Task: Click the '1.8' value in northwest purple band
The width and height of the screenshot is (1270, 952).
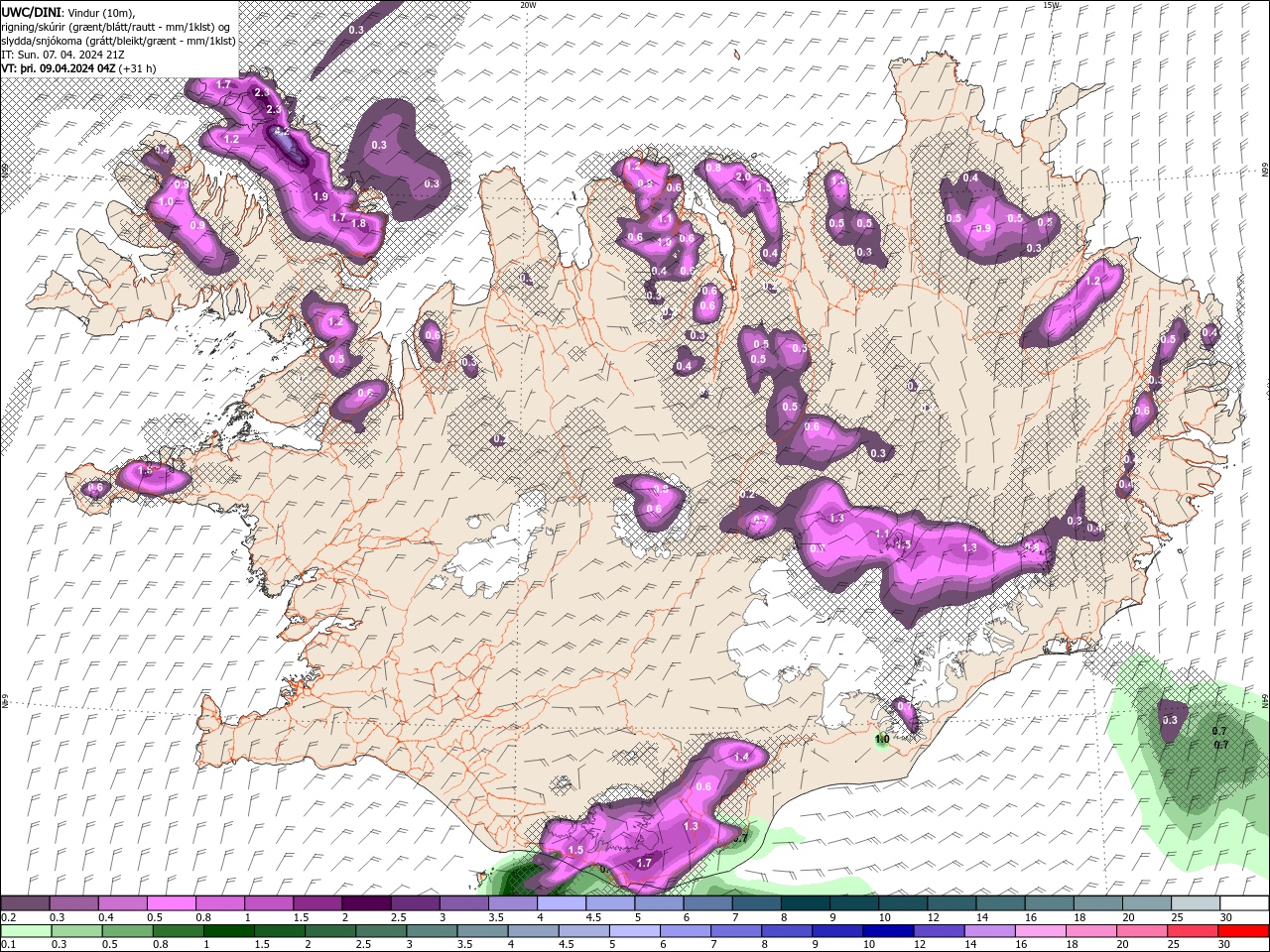Action: [359, 224]
